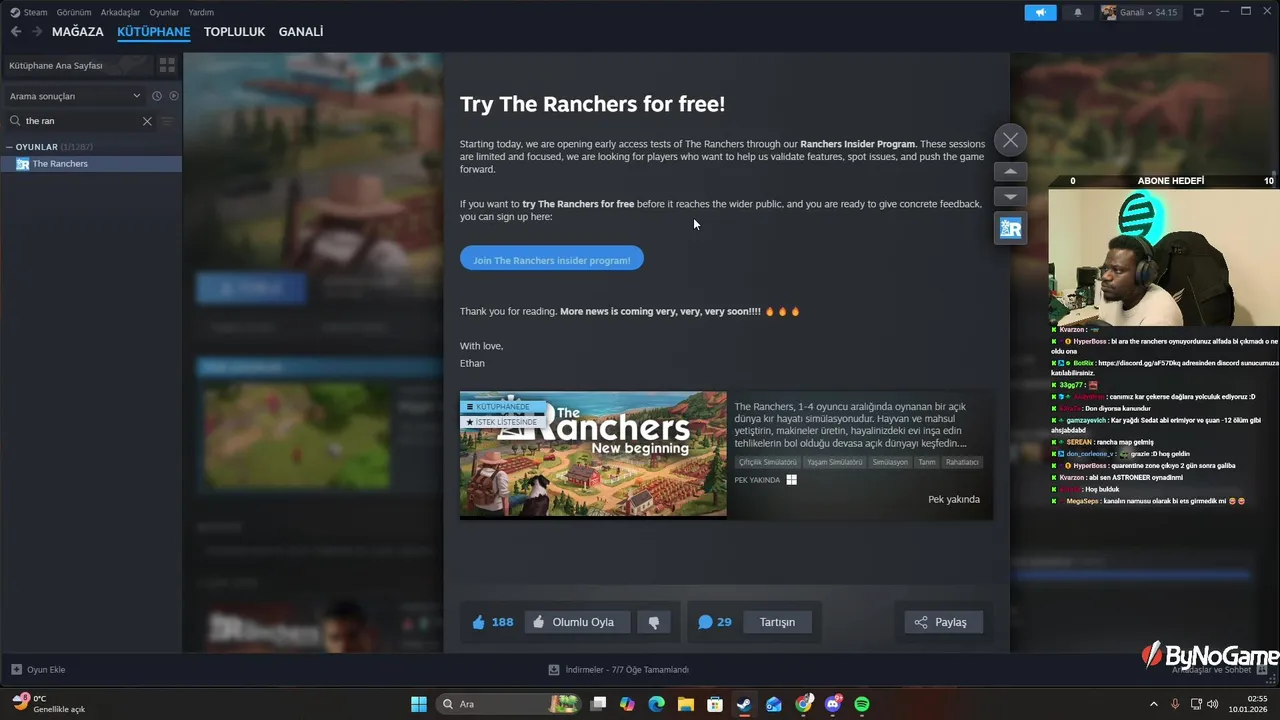Open the notifications bell

coord(1078,12)
